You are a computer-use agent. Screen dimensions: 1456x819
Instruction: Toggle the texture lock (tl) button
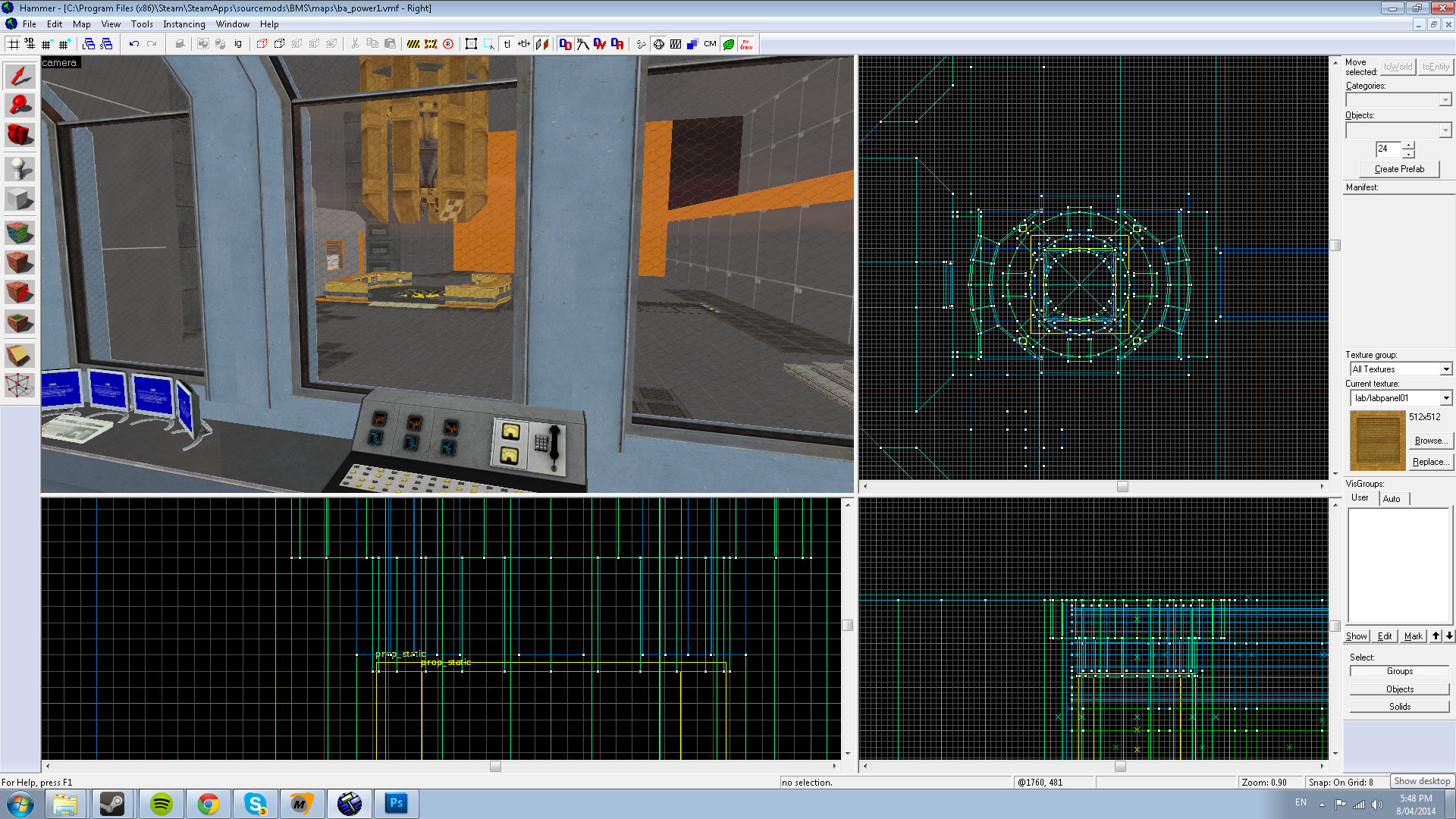pos(507,44)
